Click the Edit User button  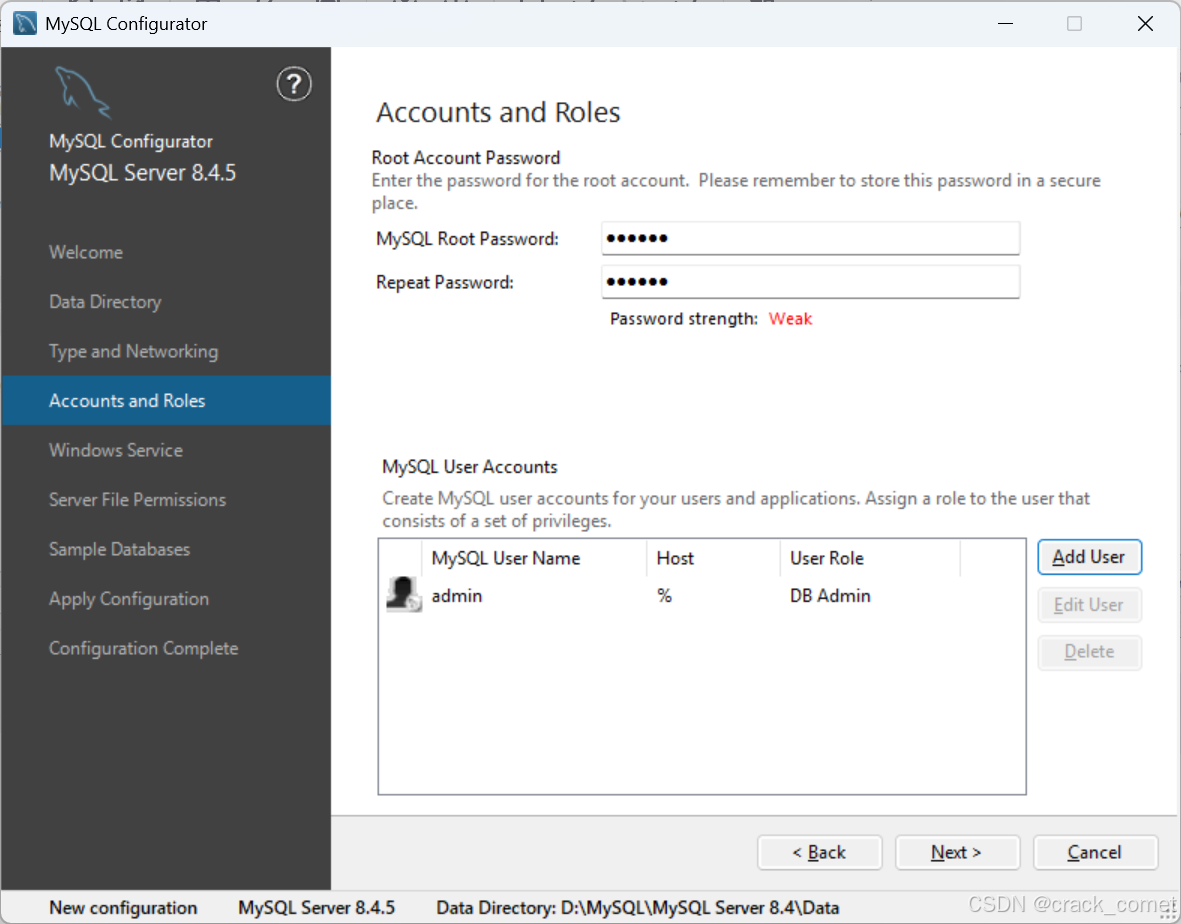1089,605
